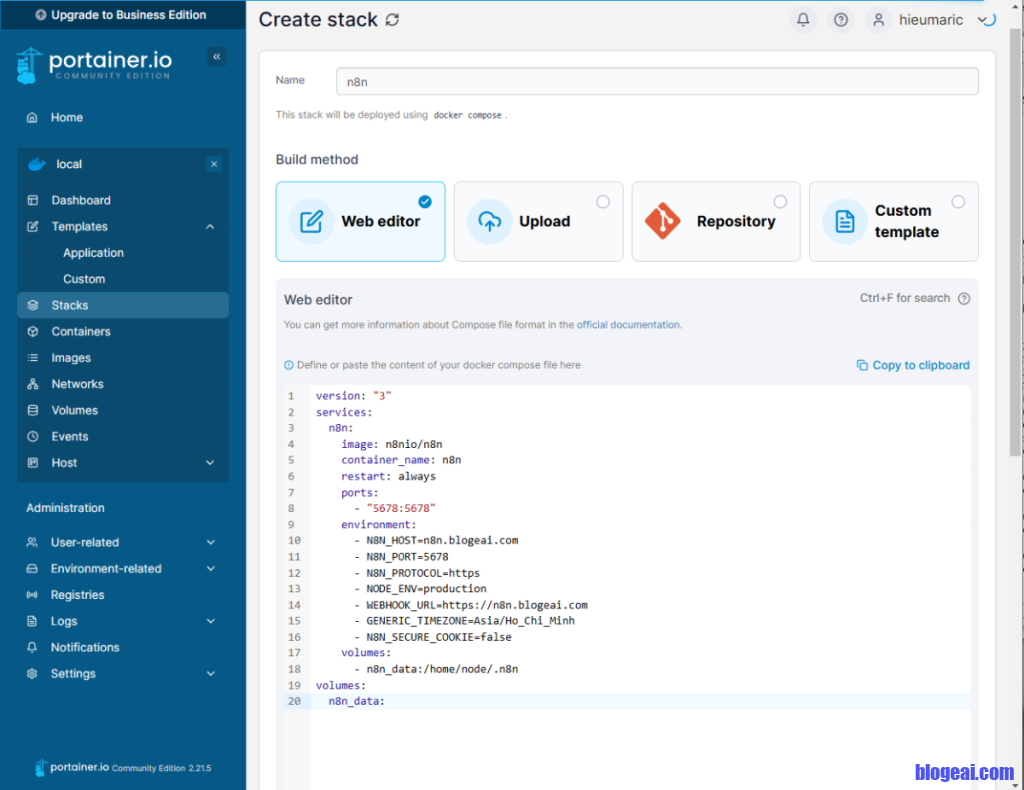Open the official documentation link
The width and height of the screenshot is (1024, 790).
pos(628,325)
